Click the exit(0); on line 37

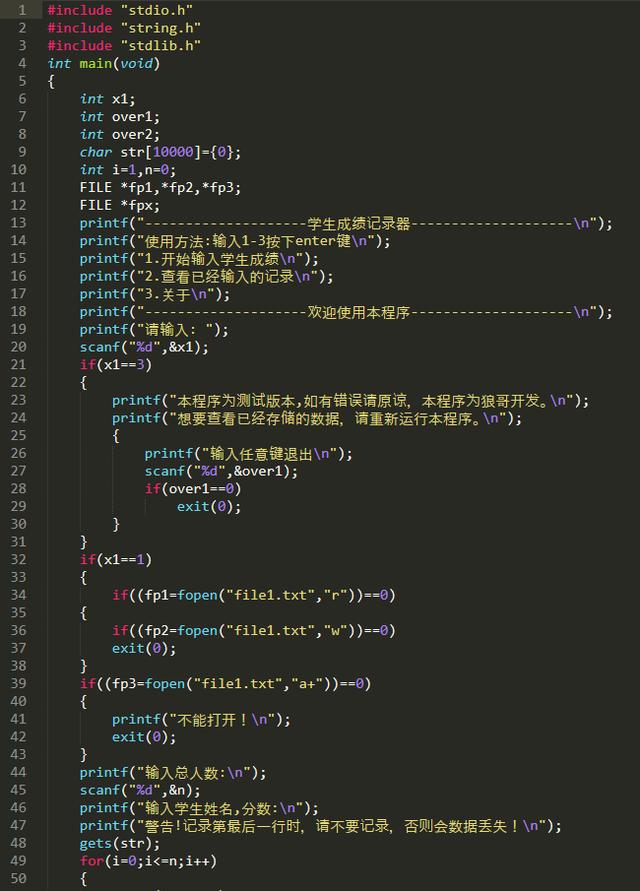coord(144,648)
